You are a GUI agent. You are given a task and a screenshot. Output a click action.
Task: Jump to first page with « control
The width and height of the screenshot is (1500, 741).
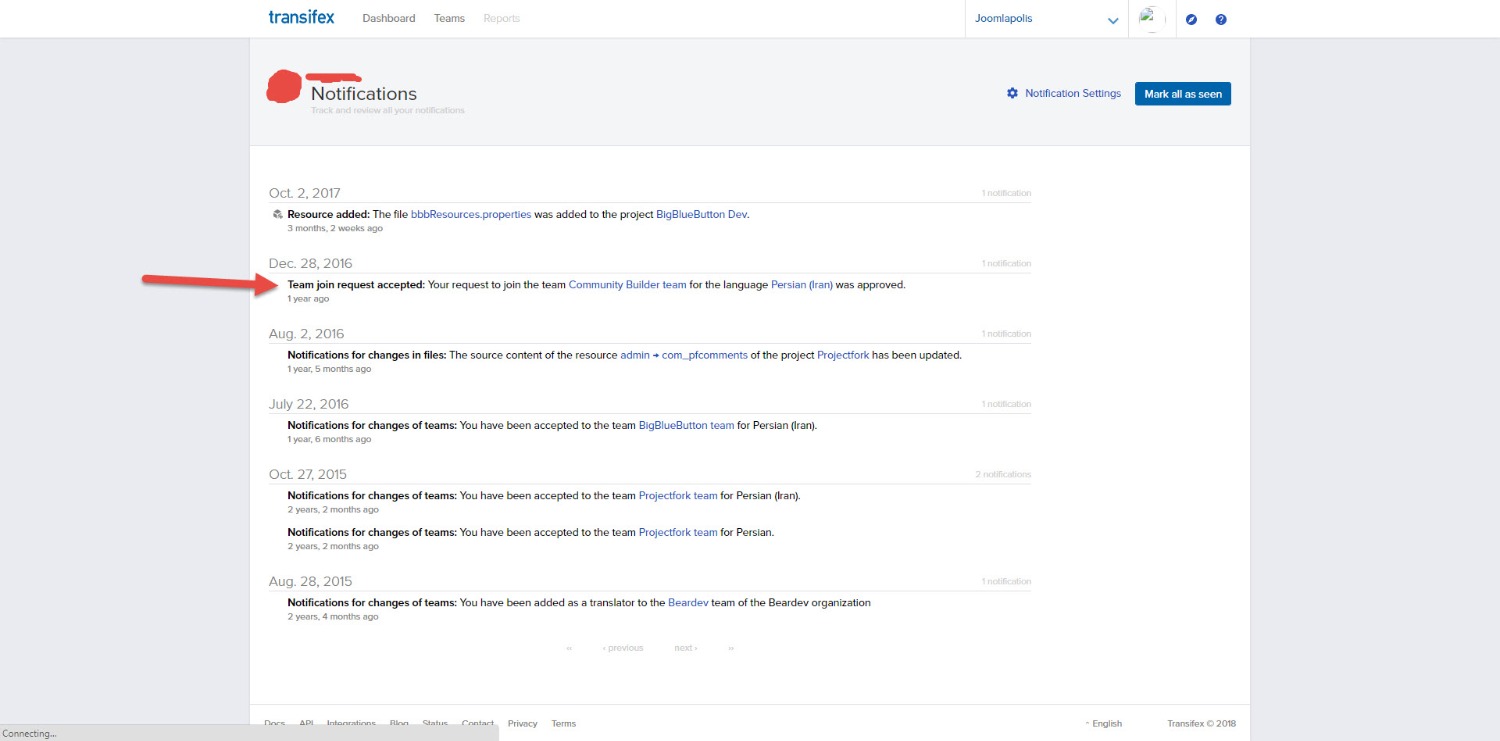click(569, 648)
